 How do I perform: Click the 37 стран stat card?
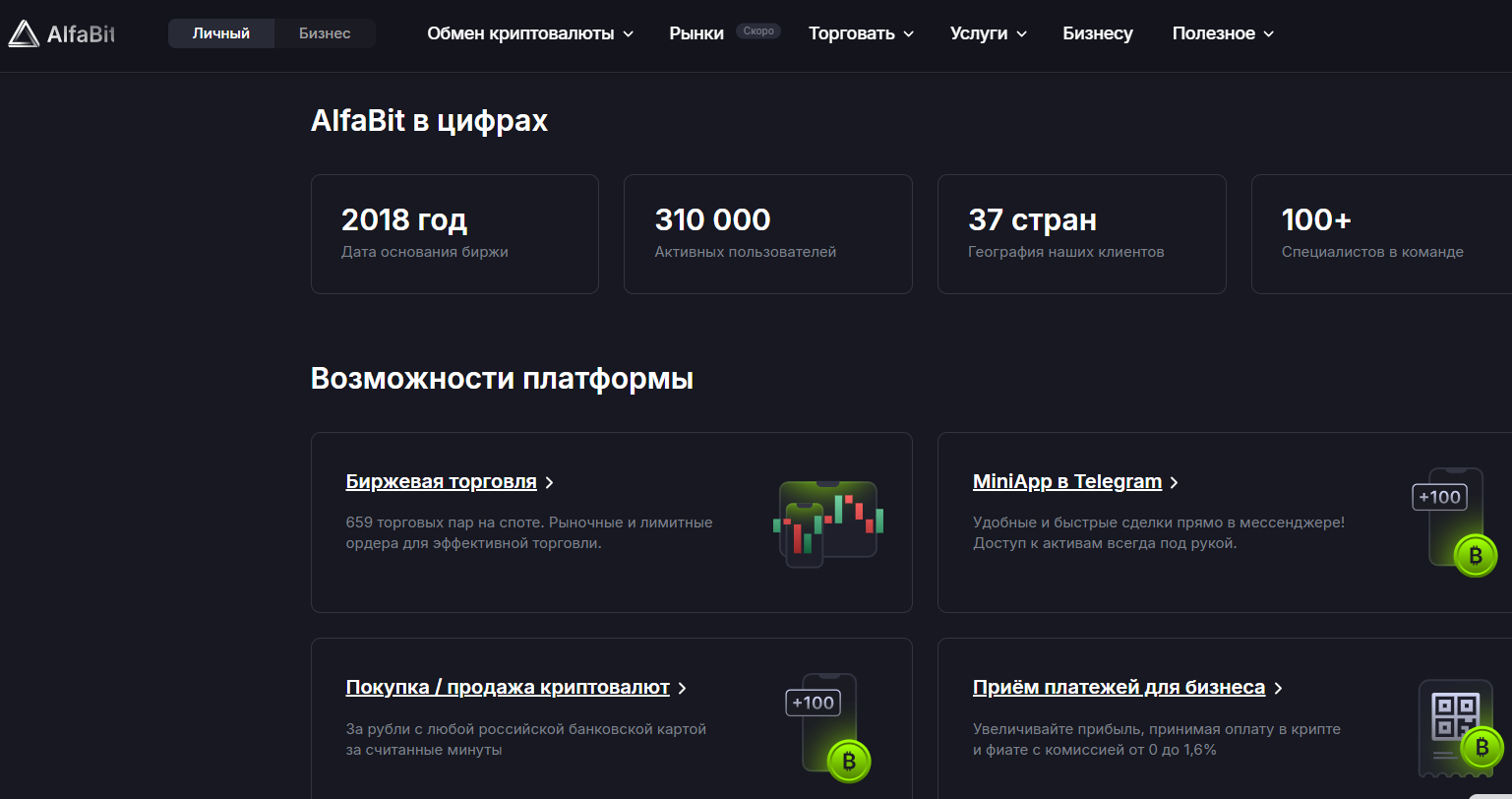1082,234
